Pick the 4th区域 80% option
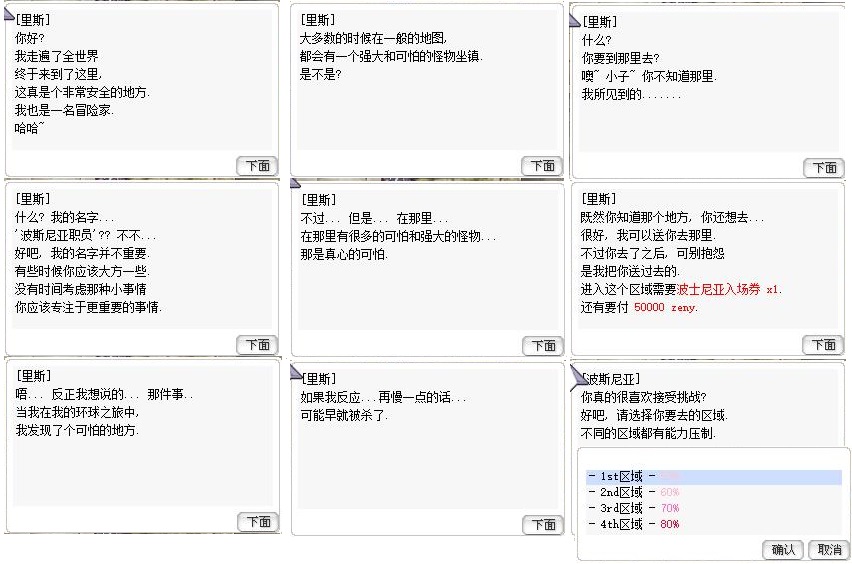 pyautogui.click(x=634, y=524)
